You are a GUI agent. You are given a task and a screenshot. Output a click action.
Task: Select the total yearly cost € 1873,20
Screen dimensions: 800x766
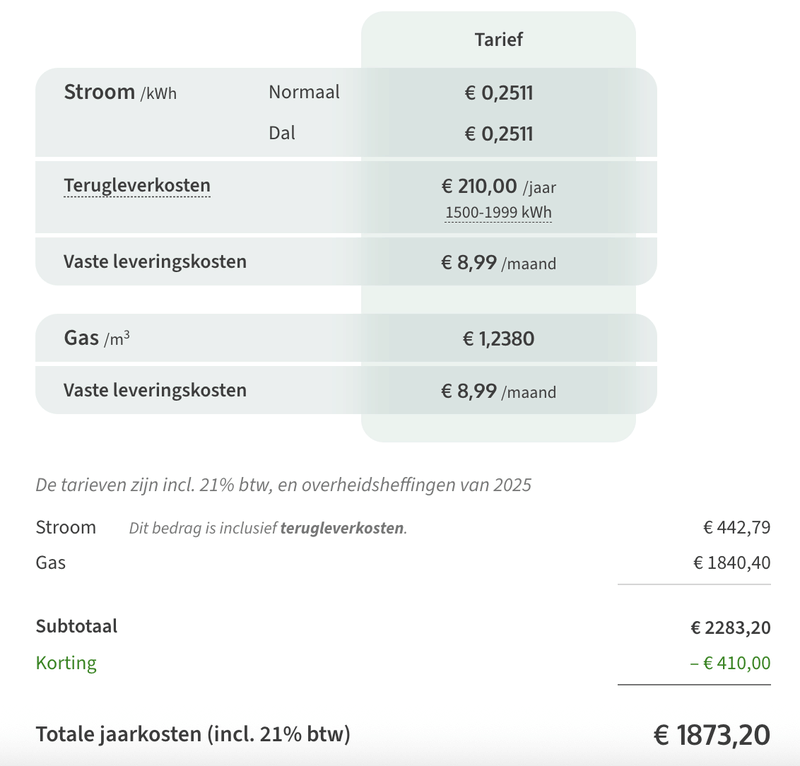coord(712,735)
